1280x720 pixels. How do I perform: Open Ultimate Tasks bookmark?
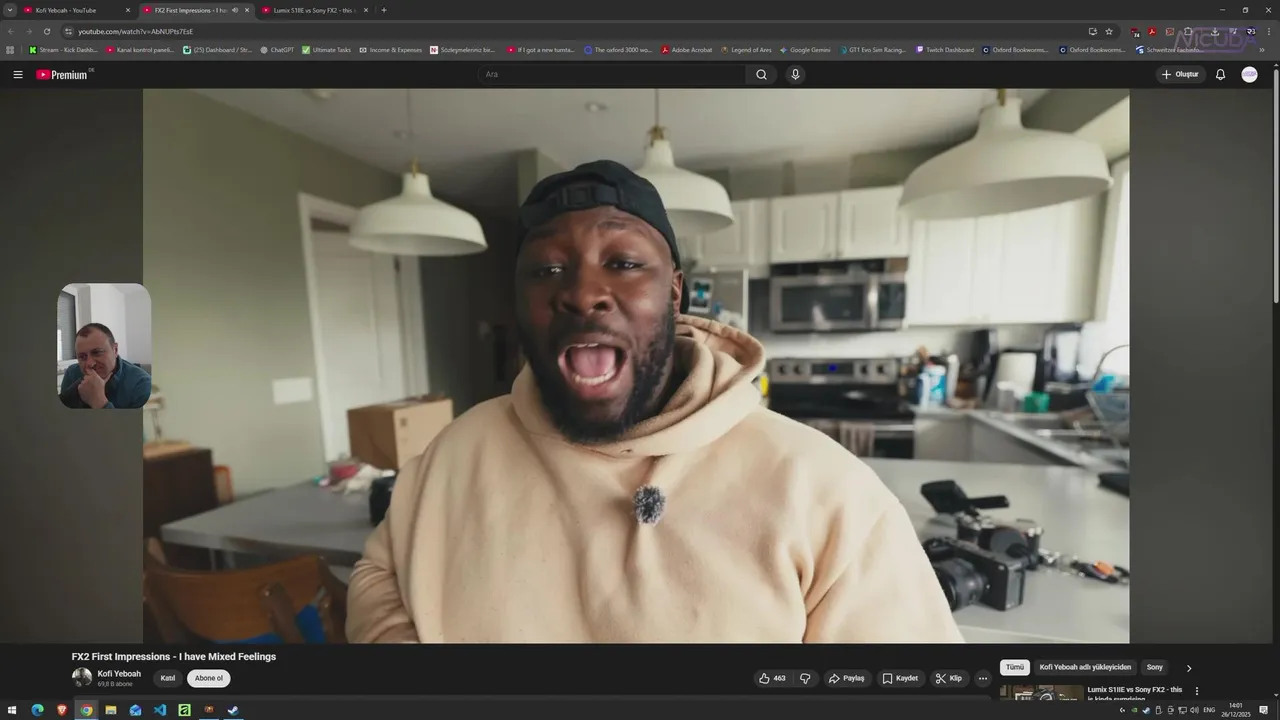click(x=327, y=49)
